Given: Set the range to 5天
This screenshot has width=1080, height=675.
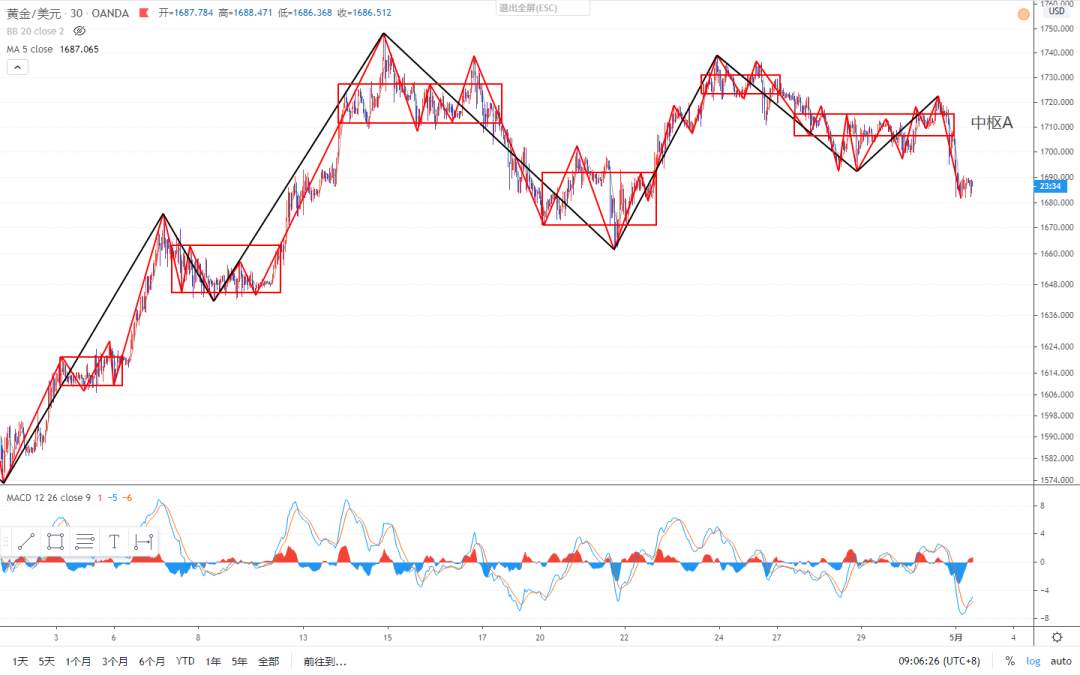Looking at the screenshot, I should pos(46,661).
